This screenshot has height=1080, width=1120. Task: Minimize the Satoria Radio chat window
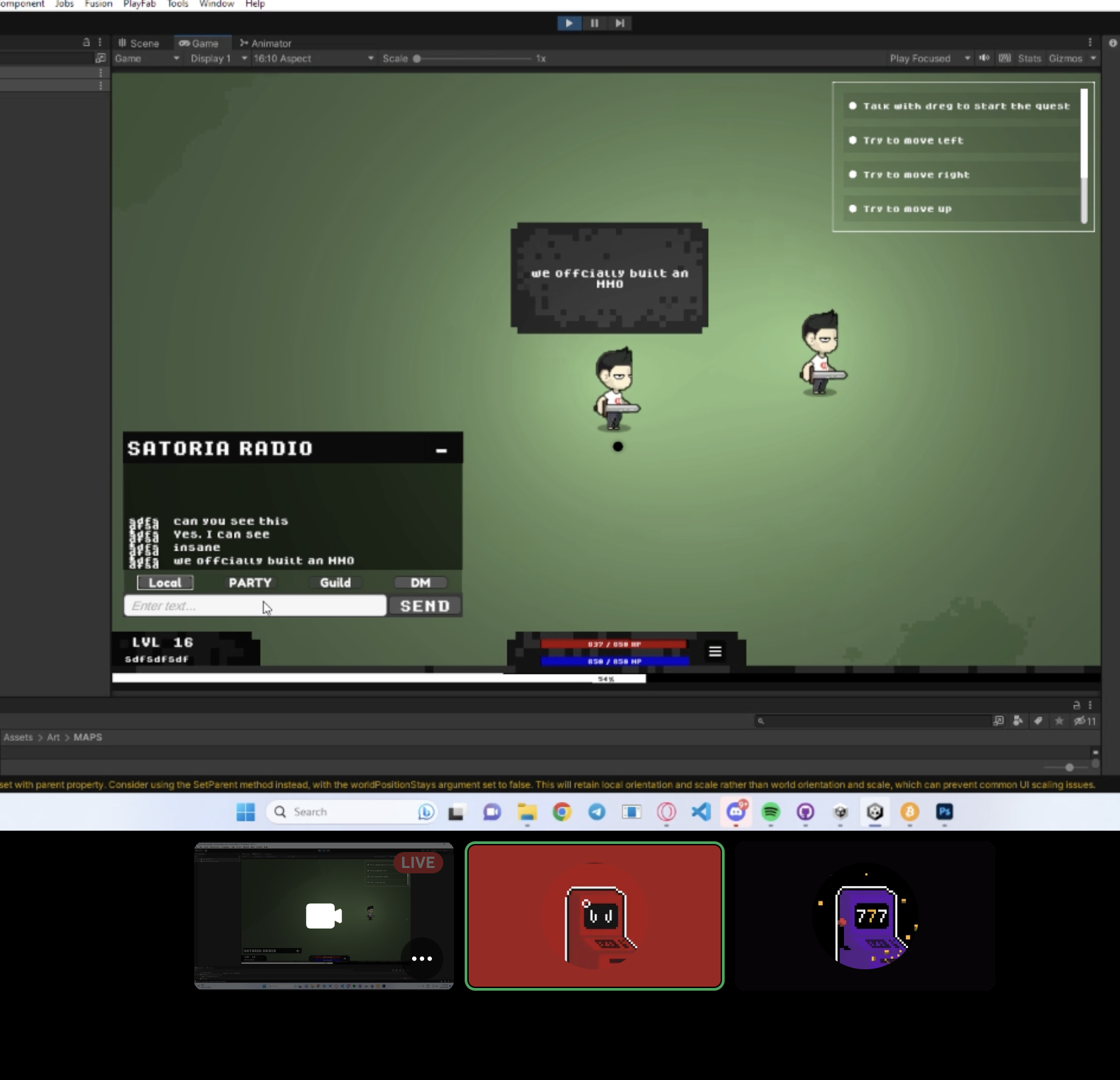[441, 450]
